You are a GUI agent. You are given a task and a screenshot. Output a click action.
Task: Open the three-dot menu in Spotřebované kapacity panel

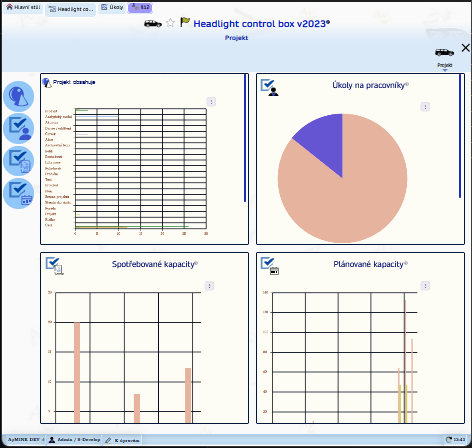click(209, 286)
